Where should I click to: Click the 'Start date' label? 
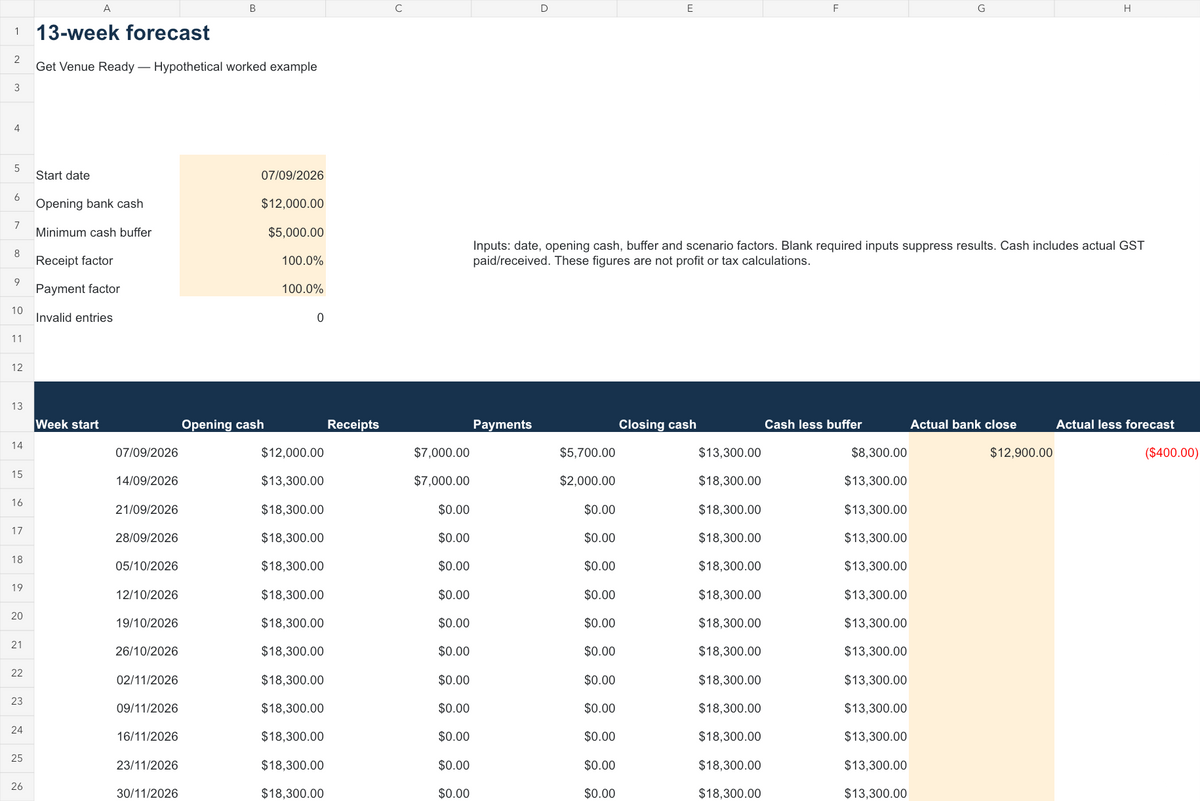(x=62, y=175)
